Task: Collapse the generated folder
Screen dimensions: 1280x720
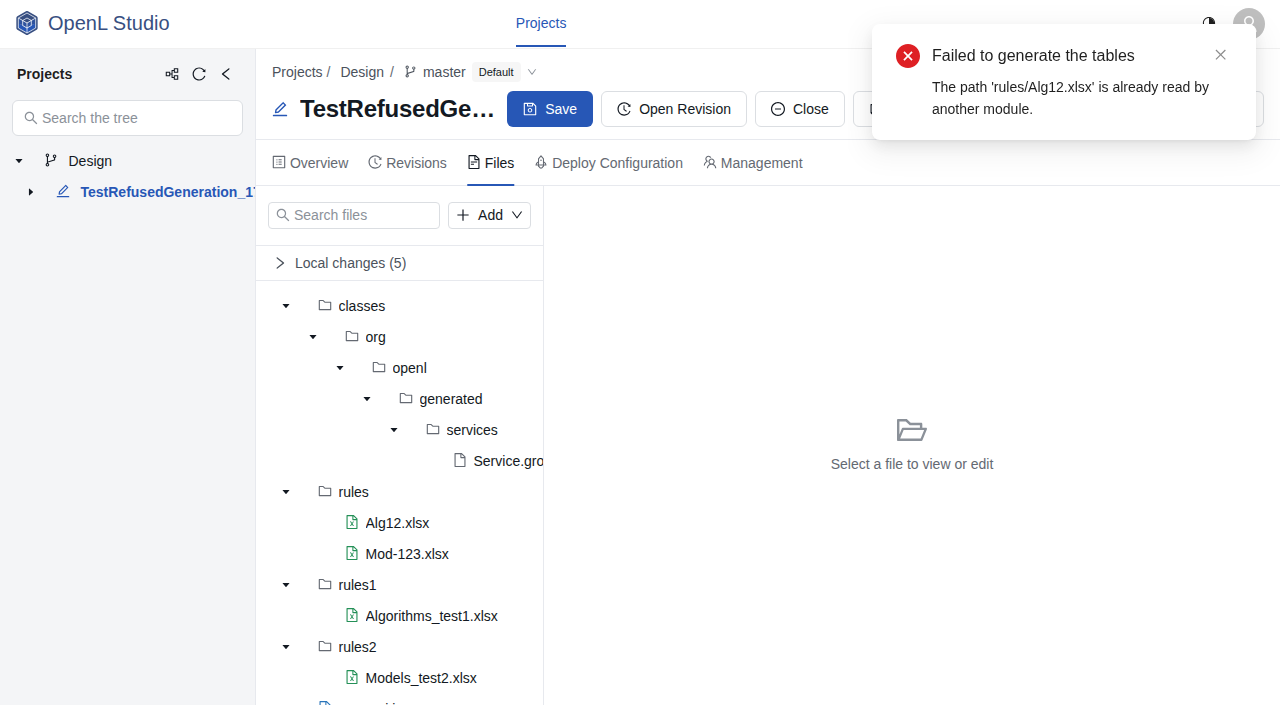Action: 367,399
